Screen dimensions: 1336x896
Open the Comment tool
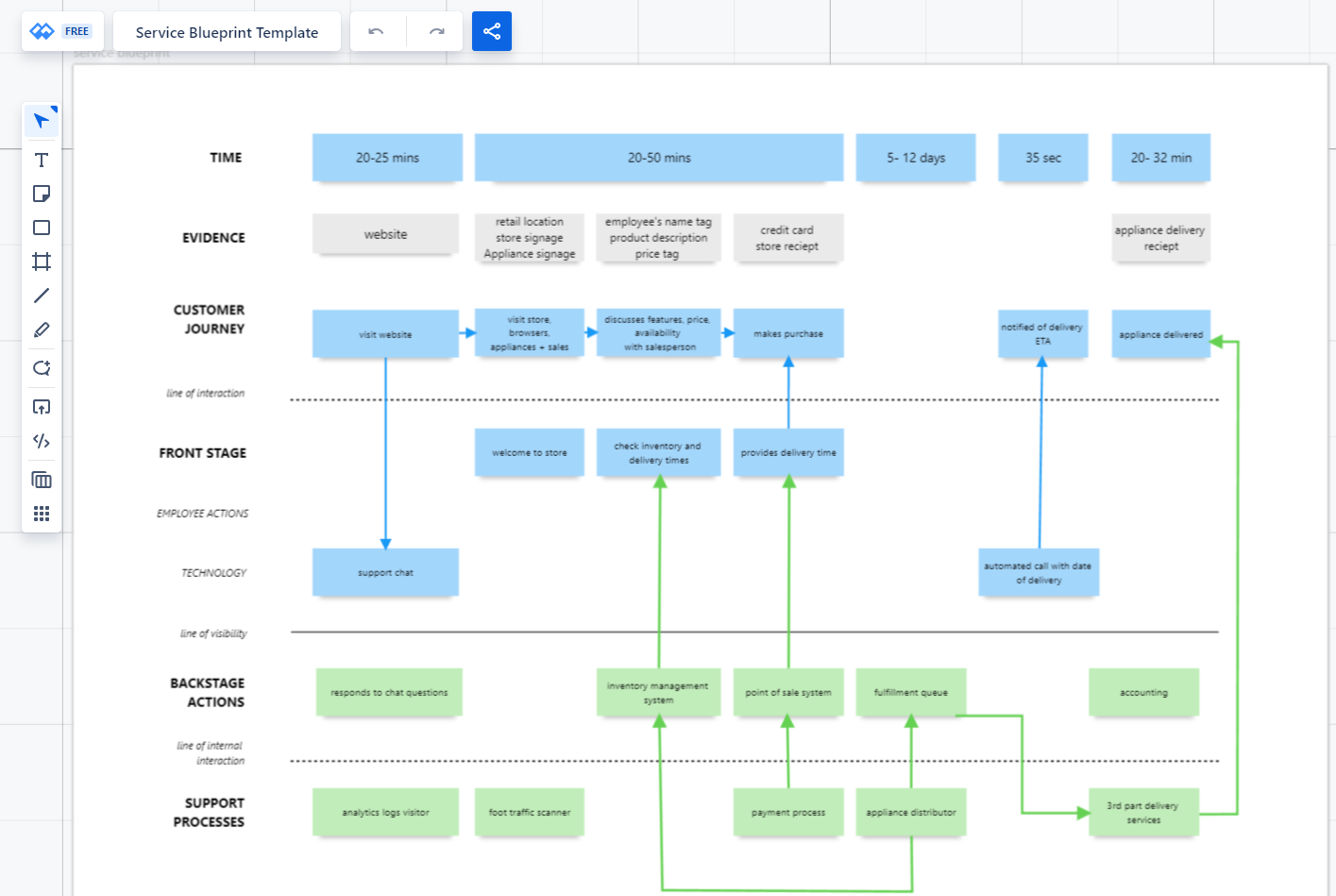(41, 368)
